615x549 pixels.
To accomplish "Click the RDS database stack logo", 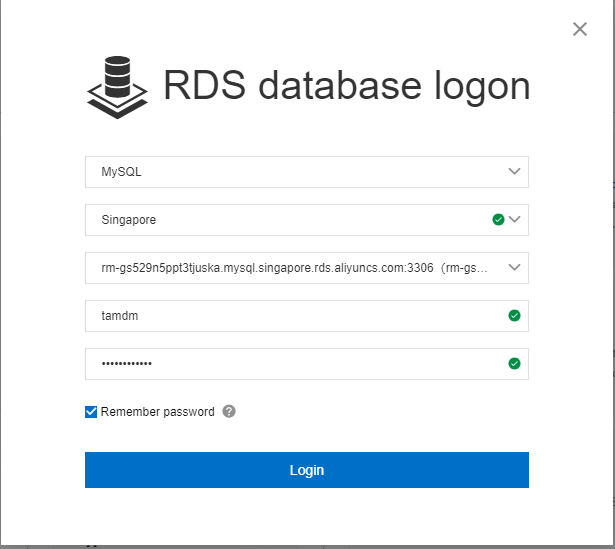I will click(116, 87).
